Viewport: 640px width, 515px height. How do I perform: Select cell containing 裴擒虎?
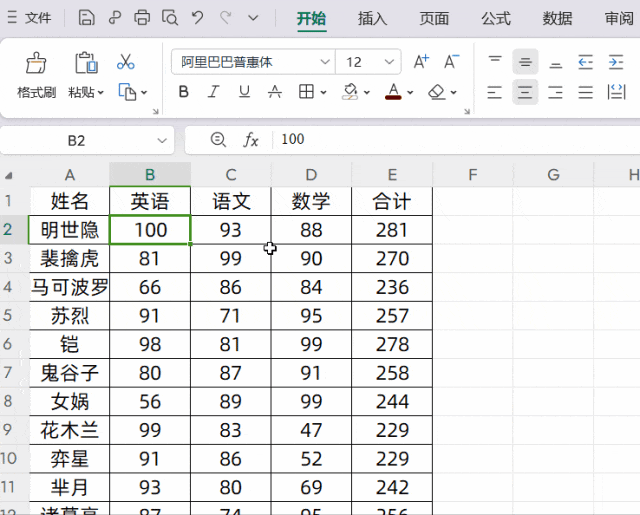[x=69, y=258]
